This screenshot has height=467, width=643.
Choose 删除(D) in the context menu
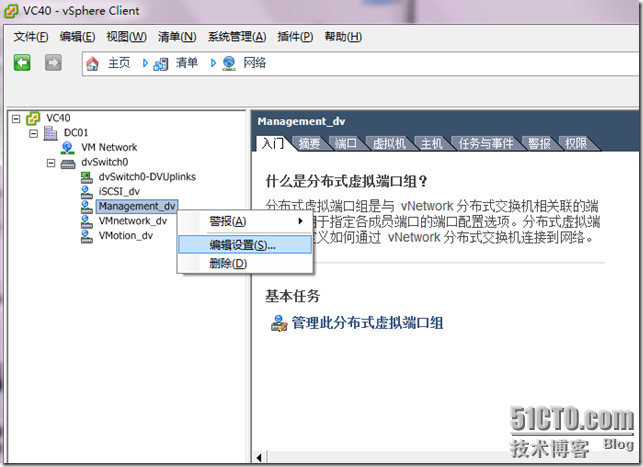[x=245, y=263]
